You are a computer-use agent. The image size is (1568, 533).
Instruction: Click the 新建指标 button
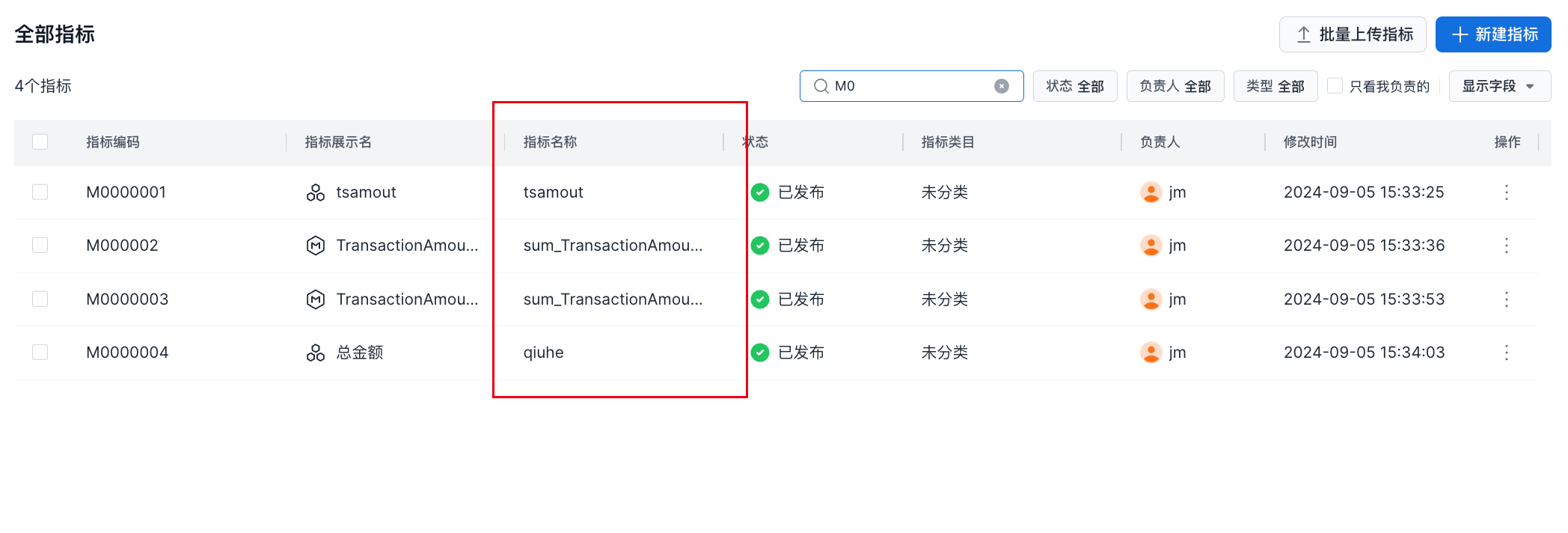pos(1492,34)
